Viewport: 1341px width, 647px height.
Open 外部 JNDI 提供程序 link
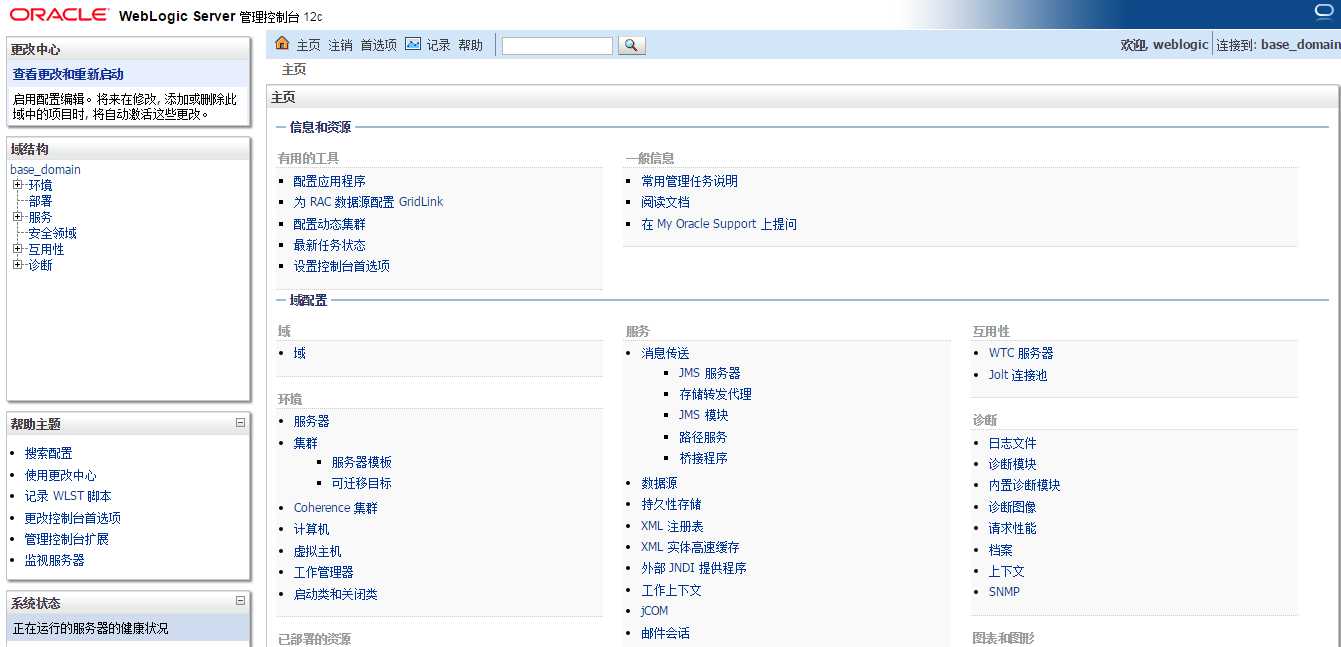[x=694, y=568]
